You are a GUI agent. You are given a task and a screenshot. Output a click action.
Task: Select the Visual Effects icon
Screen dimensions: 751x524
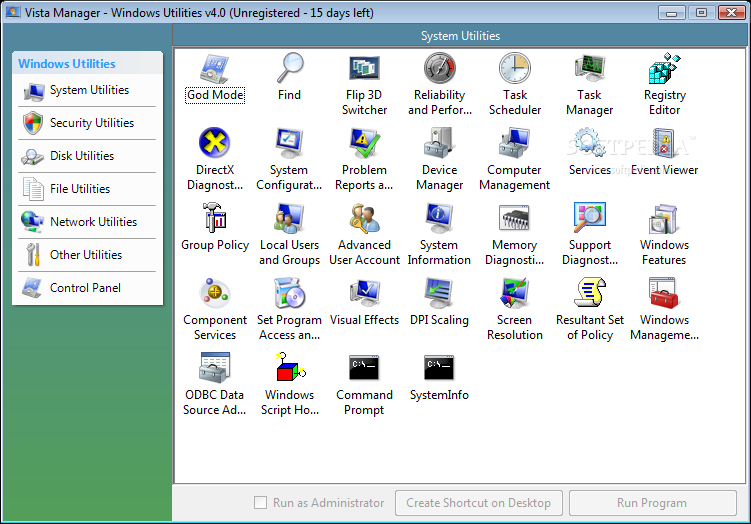[364, 293]
